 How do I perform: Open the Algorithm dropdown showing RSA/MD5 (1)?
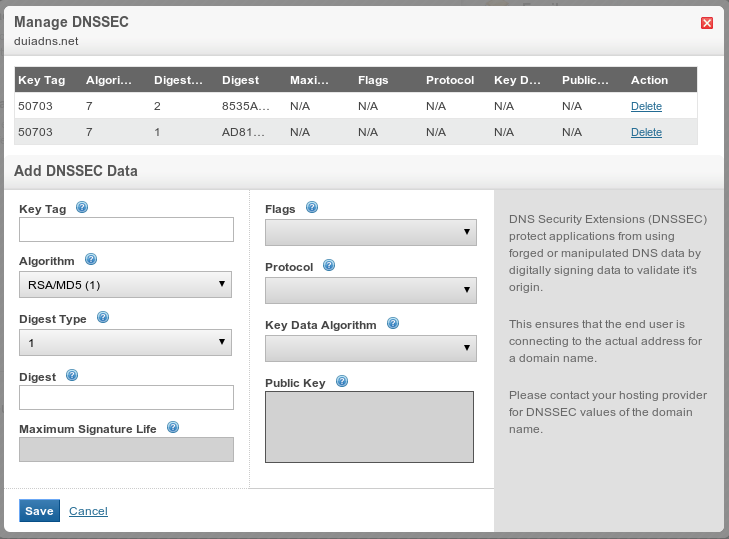pos(126,285)
